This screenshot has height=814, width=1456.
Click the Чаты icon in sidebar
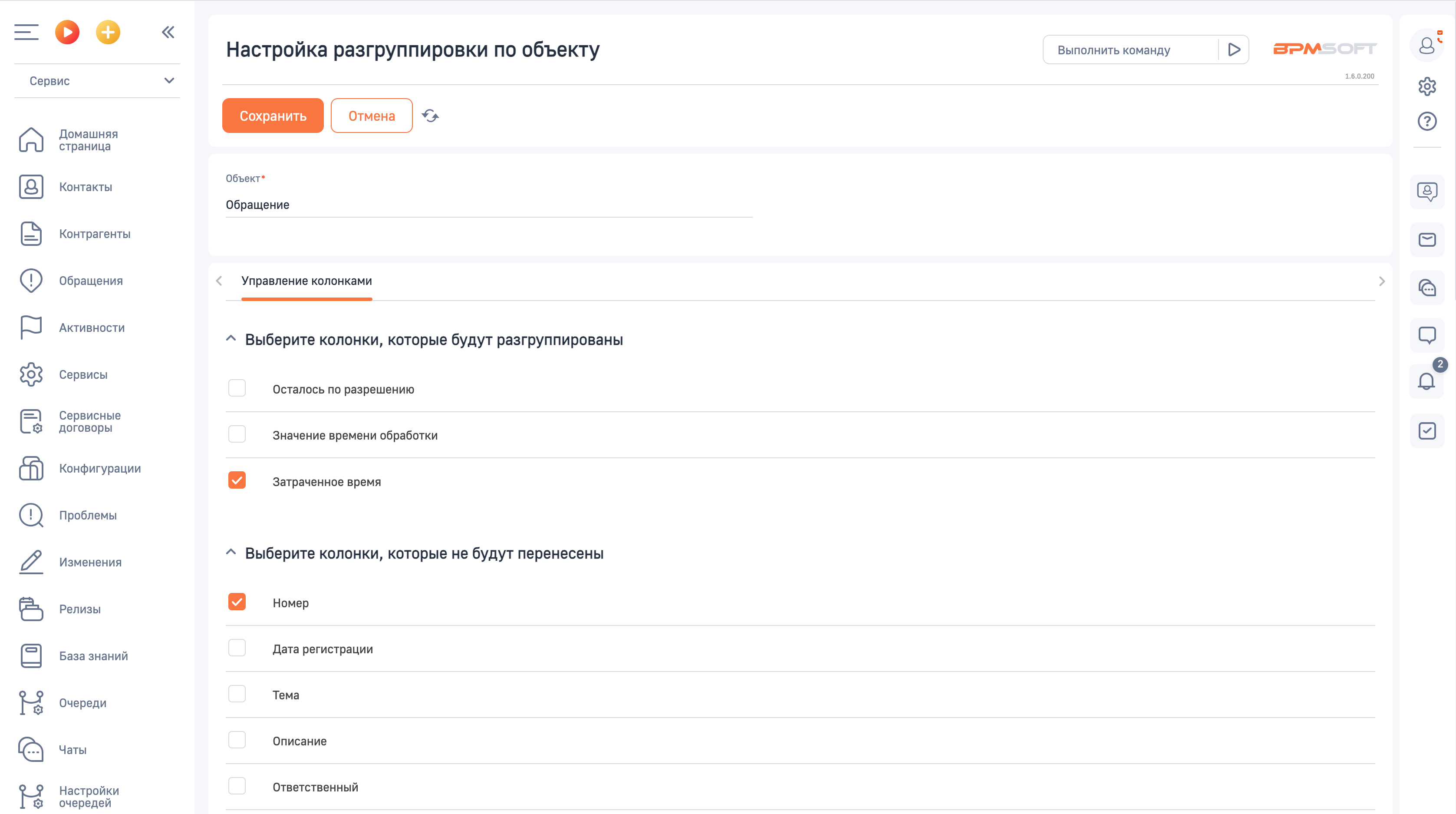tap(31, 750)
